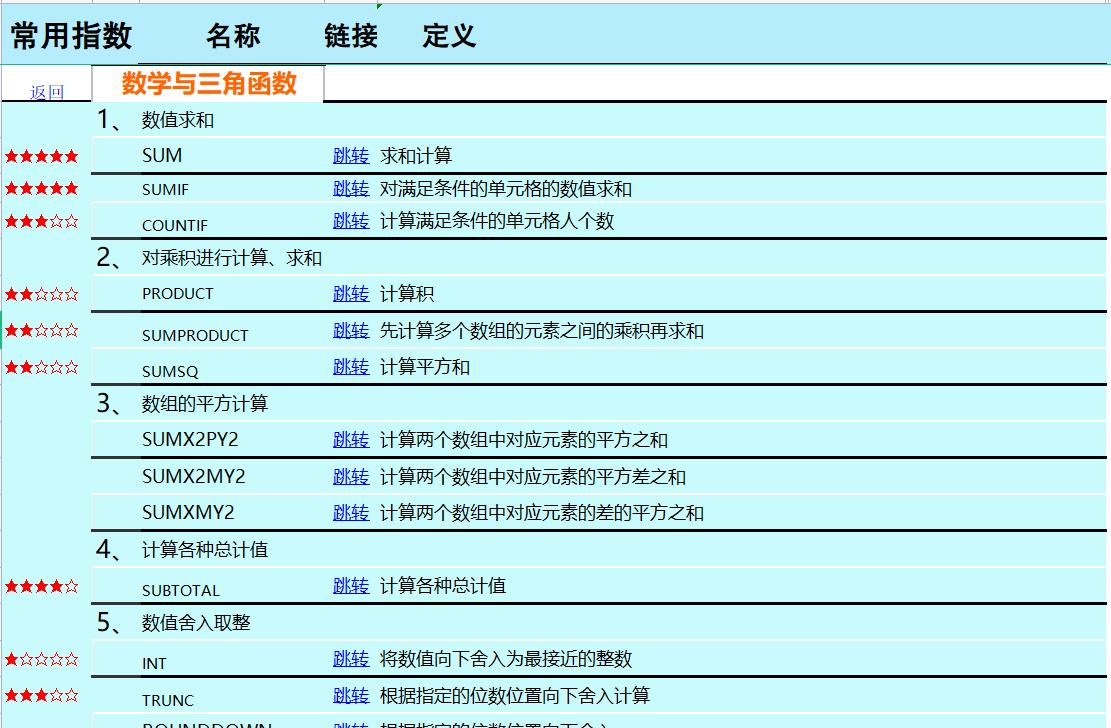The image size is (1111, 728).
Task: Follow the 跳转 link for SUMSQ
Action: (x=351, y=367)
